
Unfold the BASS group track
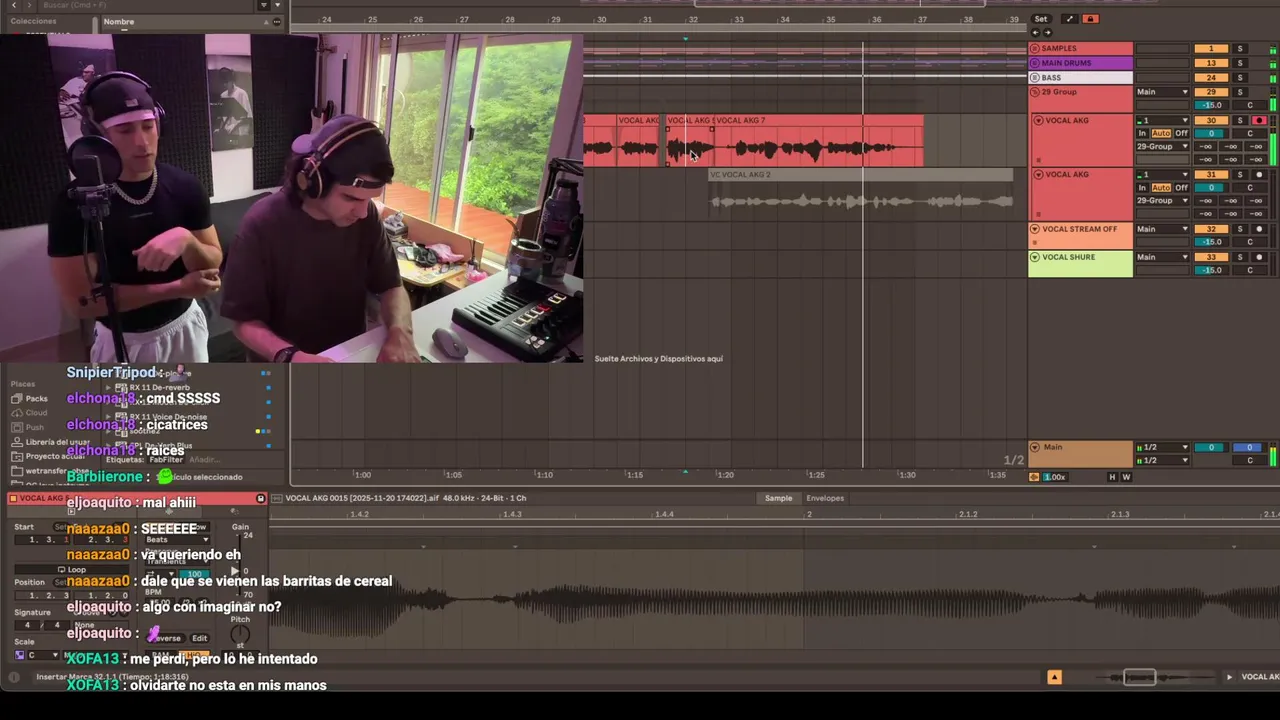1035,77
